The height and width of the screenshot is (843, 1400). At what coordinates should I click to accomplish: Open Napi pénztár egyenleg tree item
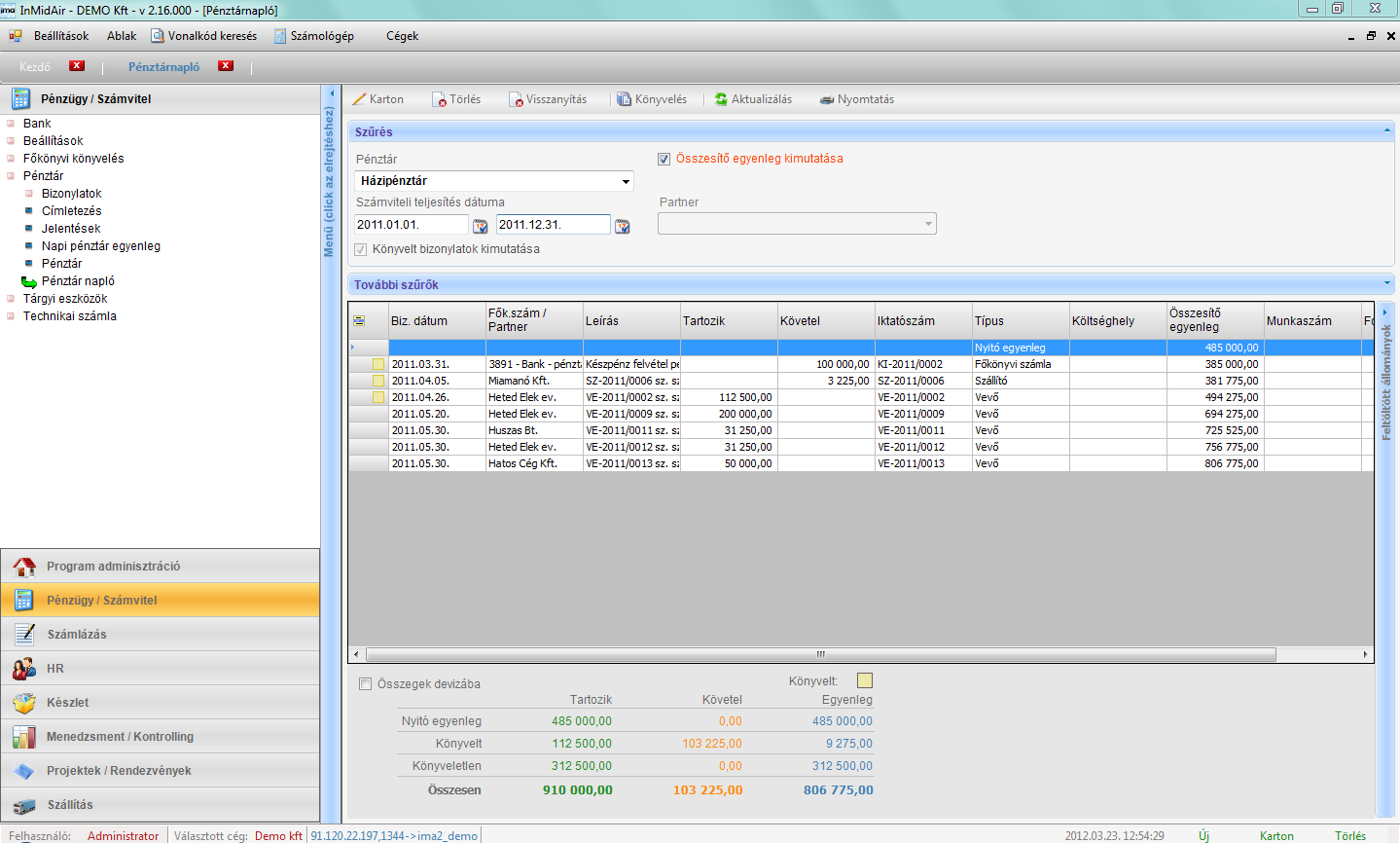101,246
